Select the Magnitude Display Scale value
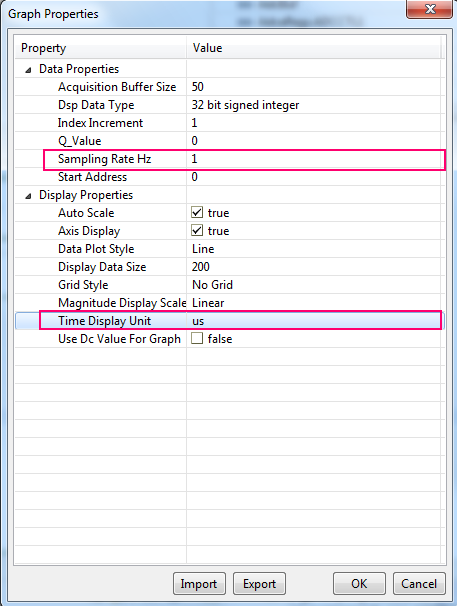The width and height of the screenshot is (457, 606). click(x=314, y=303)
